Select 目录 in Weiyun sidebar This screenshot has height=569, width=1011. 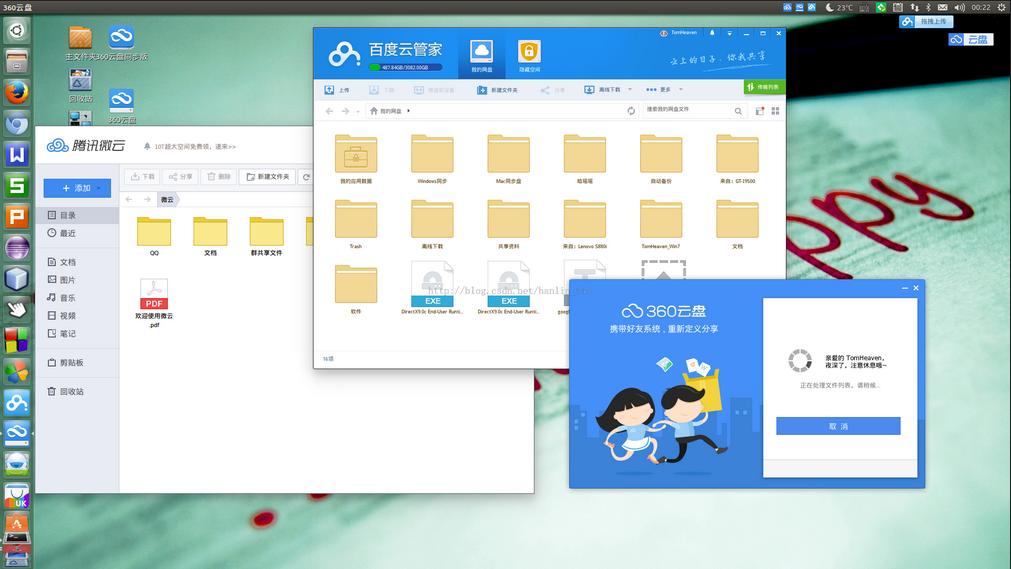pos(77,215)
